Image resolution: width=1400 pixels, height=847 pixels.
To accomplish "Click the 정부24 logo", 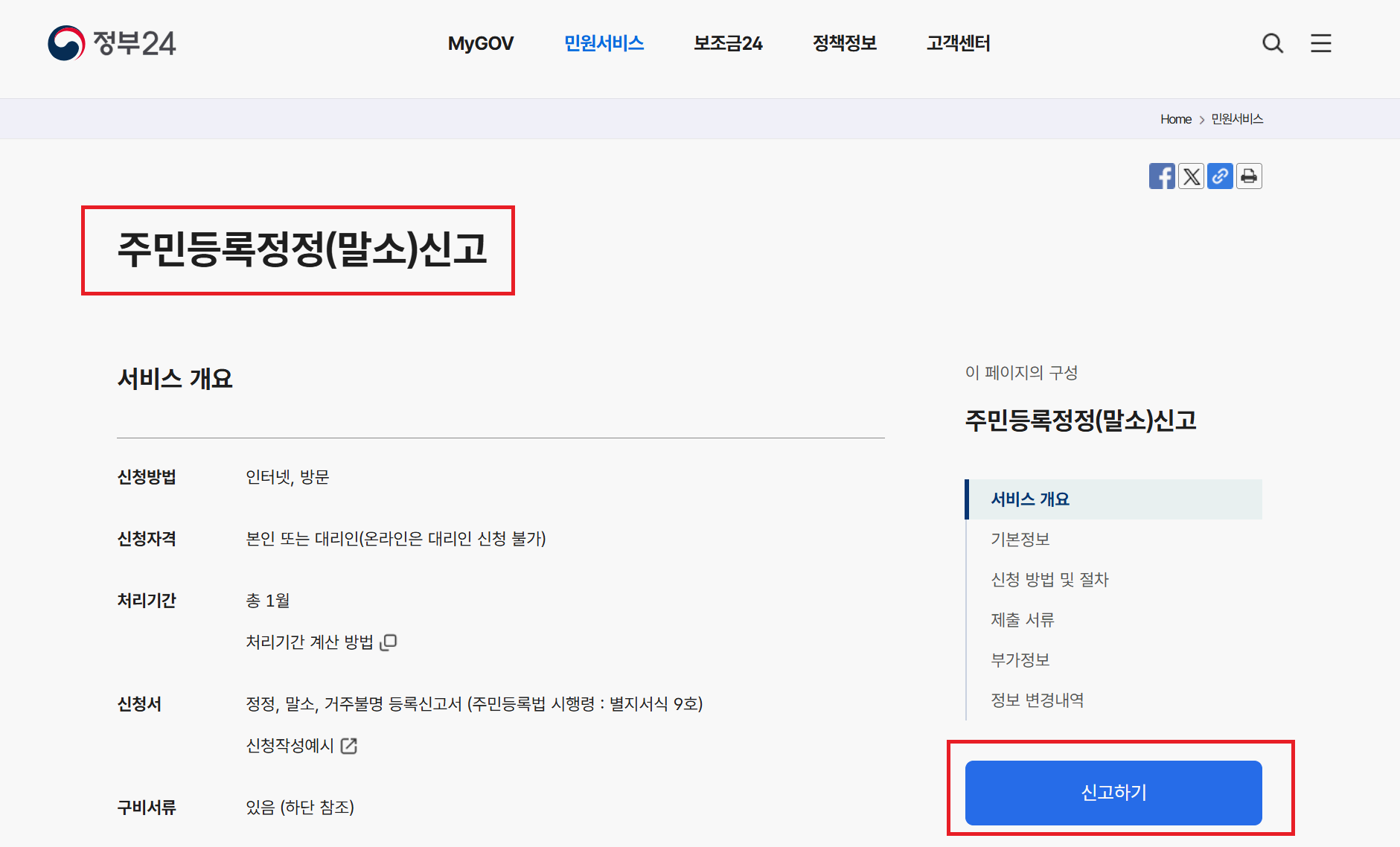I will (x=112, y=43).
